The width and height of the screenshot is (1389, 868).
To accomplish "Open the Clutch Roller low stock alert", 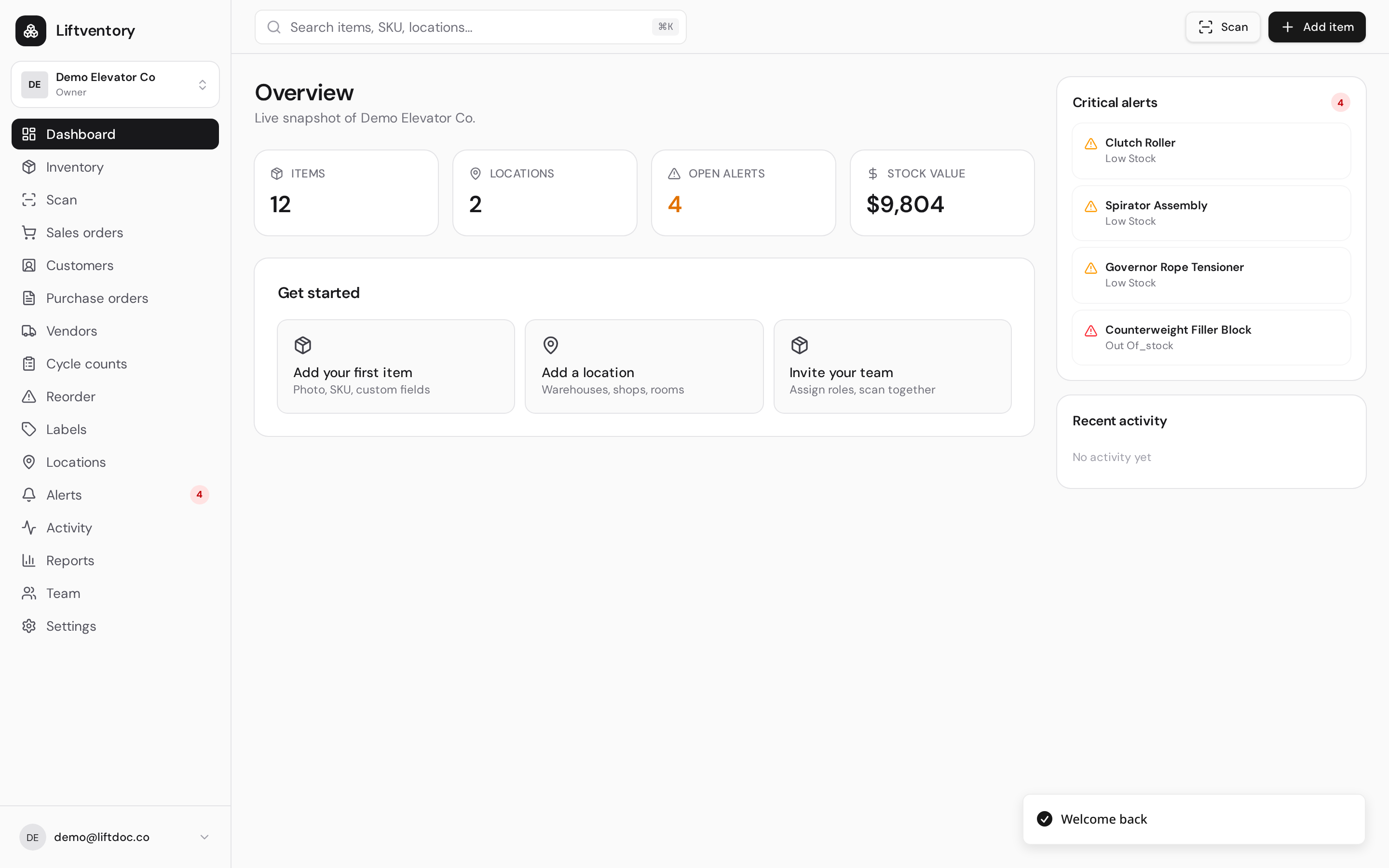I will click(1211, 150).
